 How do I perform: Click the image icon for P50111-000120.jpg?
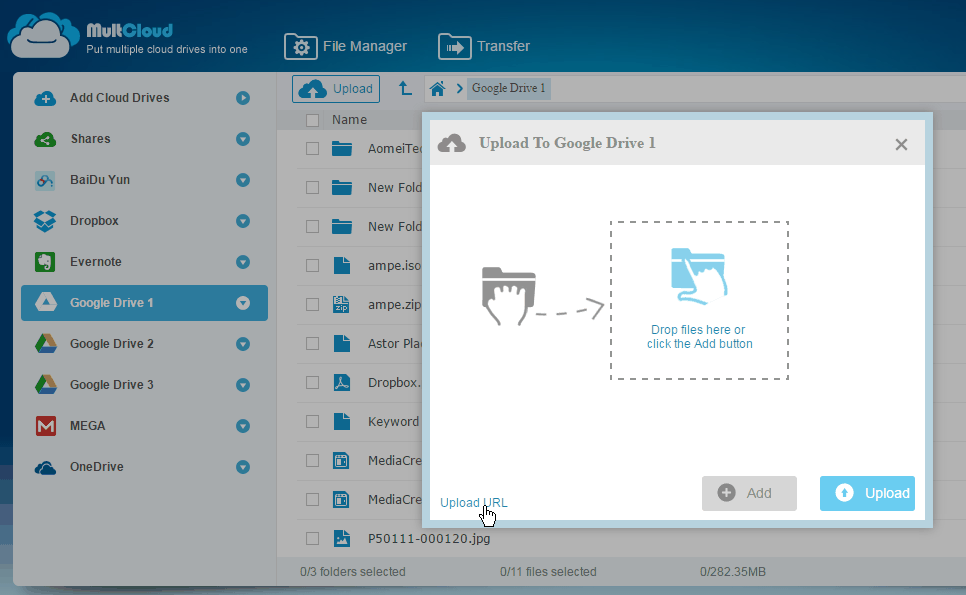341,538
